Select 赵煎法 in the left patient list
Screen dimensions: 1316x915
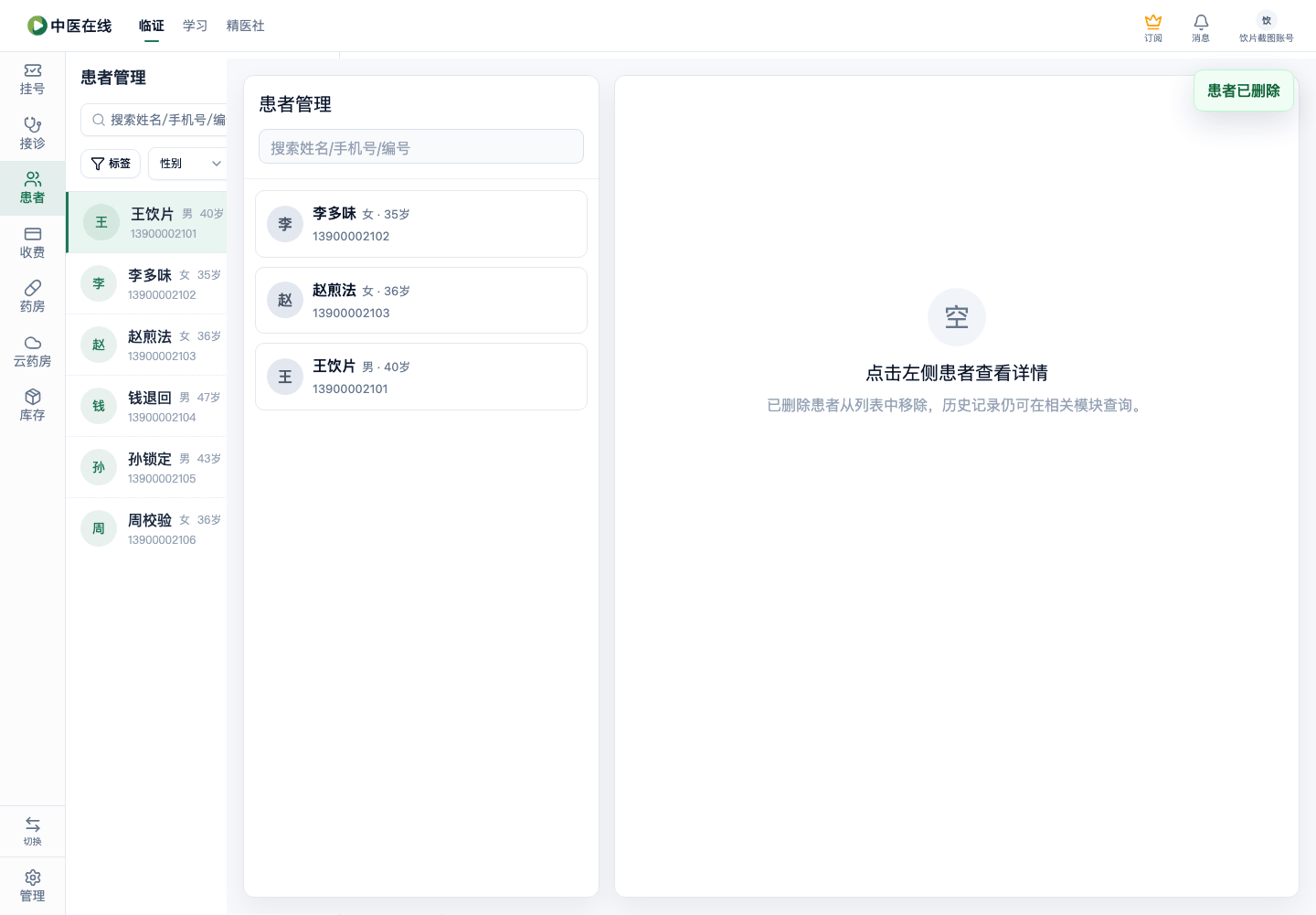pyautogui.click(x=146, y=345)
